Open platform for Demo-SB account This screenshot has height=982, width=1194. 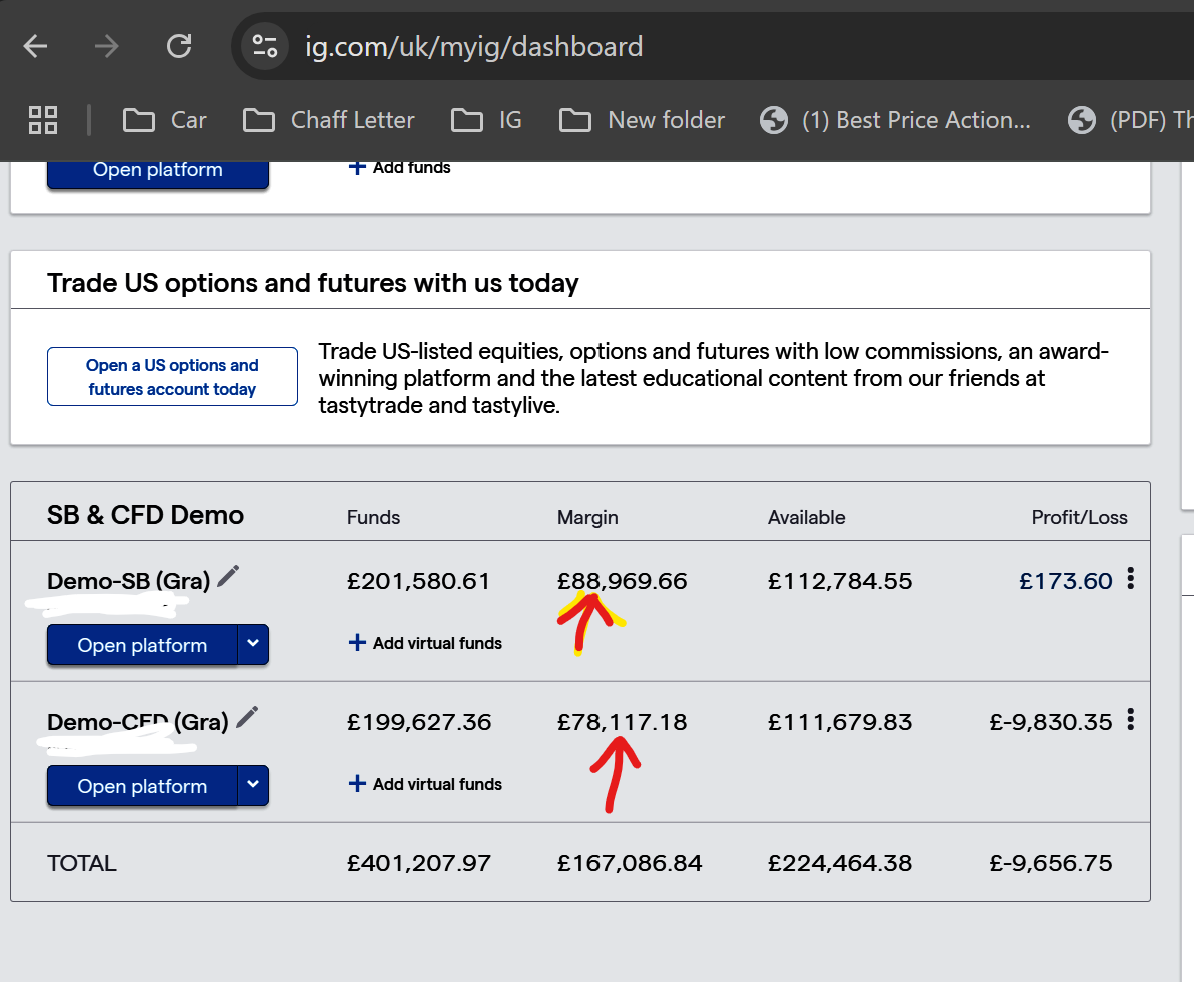142,645
